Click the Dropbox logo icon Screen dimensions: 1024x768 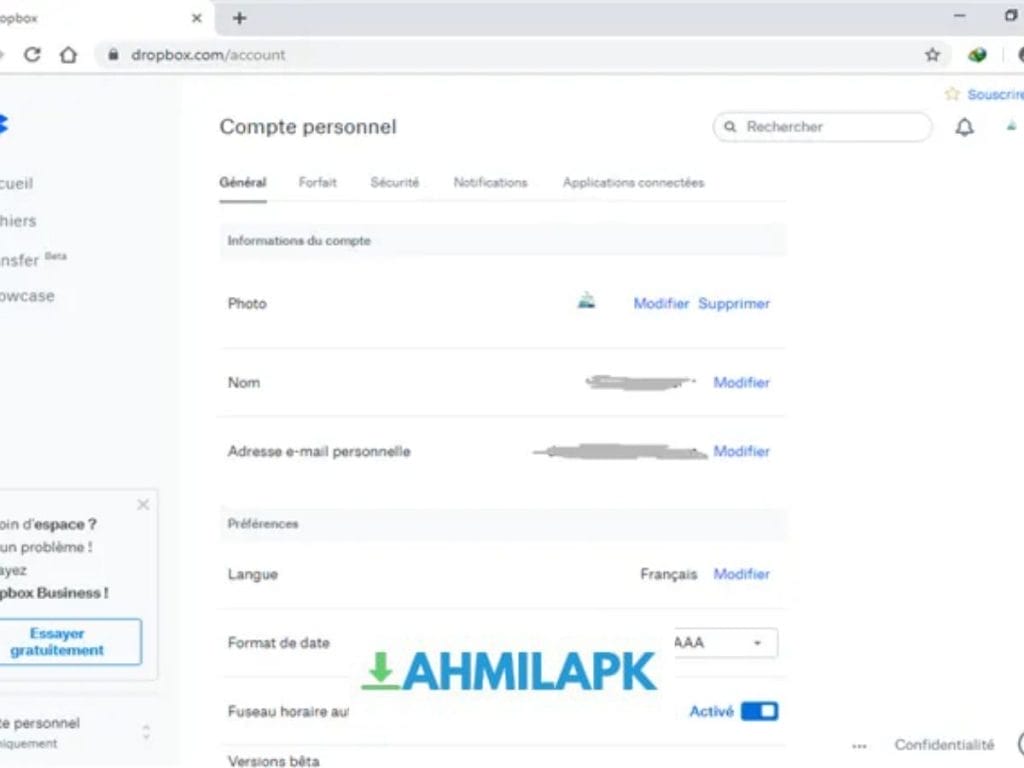click(3, 125)
